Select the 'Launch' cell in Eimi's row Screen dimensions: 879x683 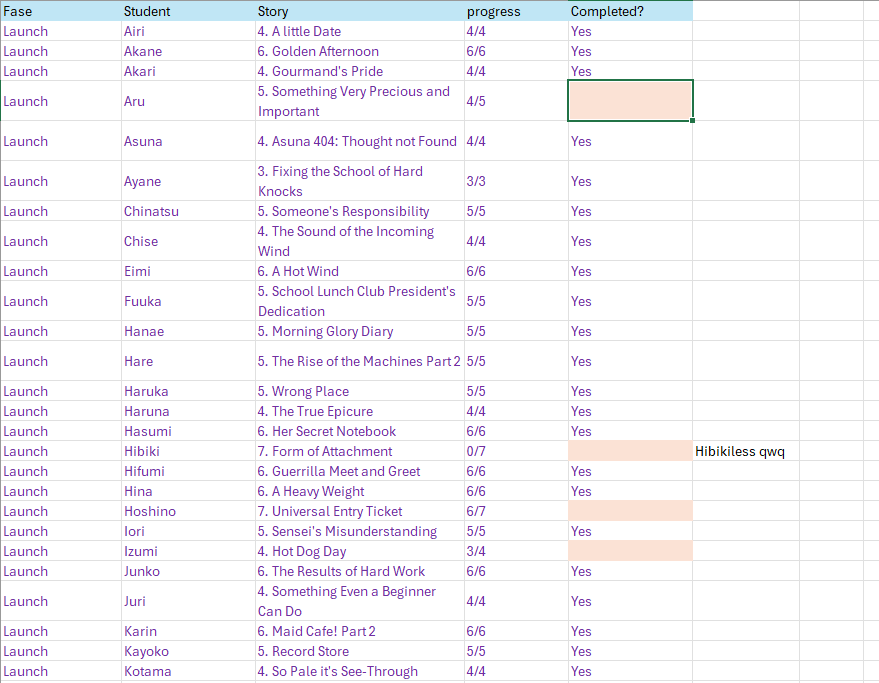point(61,271)
